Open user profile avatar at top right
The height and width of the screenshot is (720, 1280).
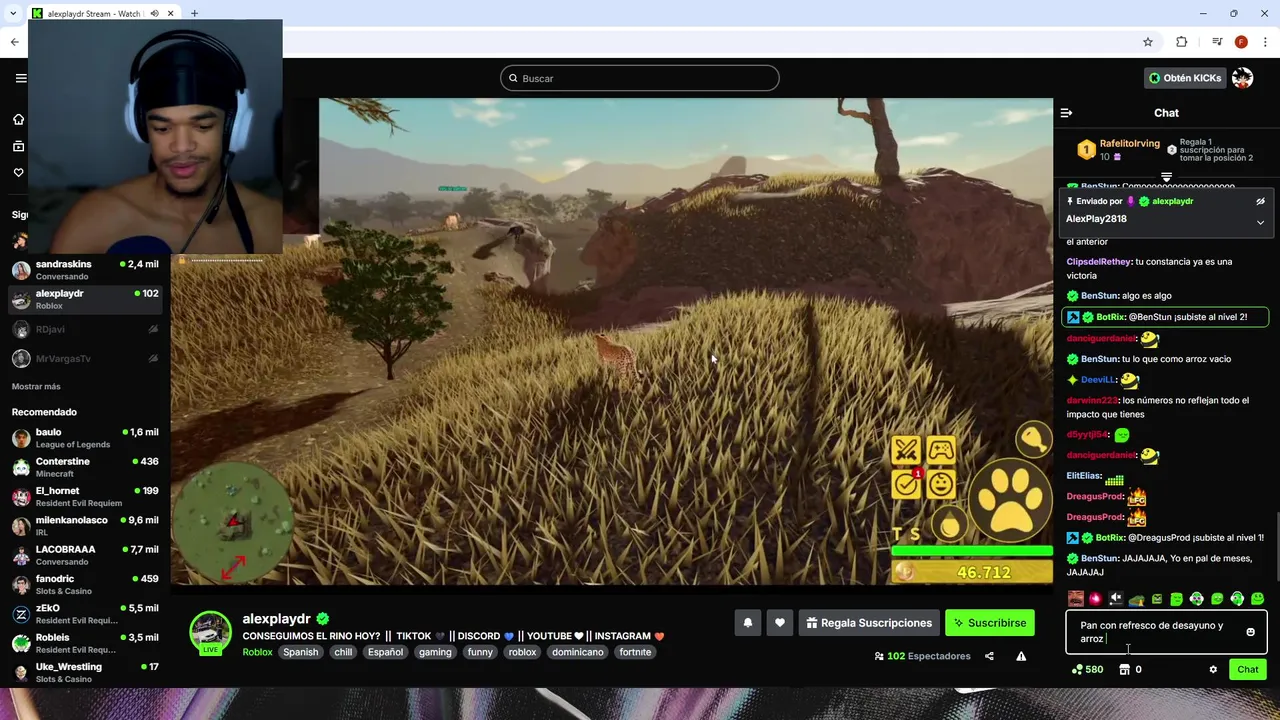pos(1242,78)
